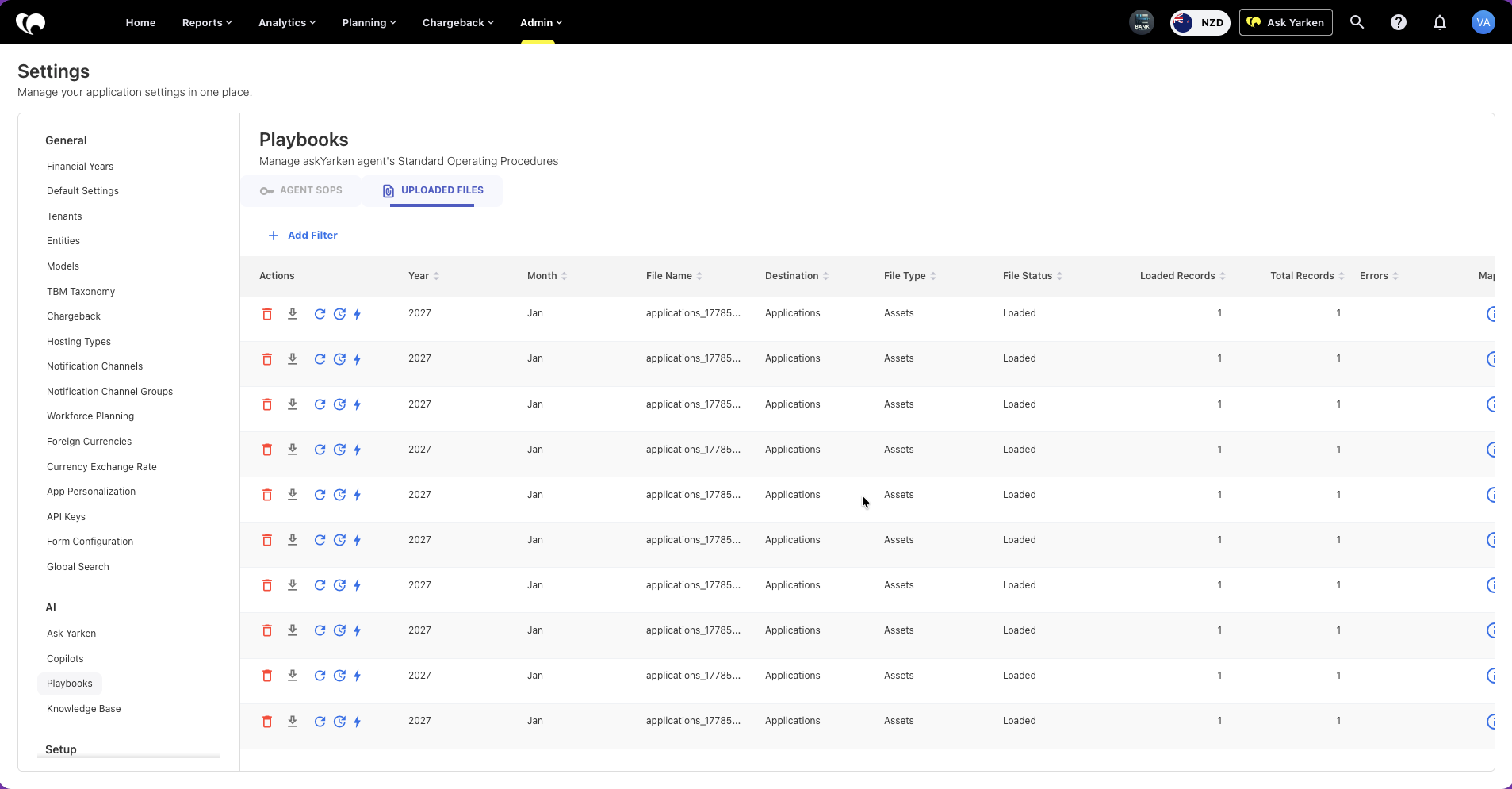Open the global search magnifier icon
The image size is (1512, 789).
tap(1357, 22)
